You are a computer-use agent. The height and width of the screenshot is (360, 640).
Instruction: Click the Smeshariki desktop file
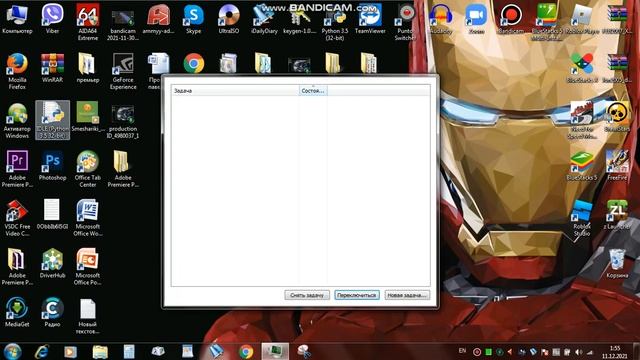88,117
